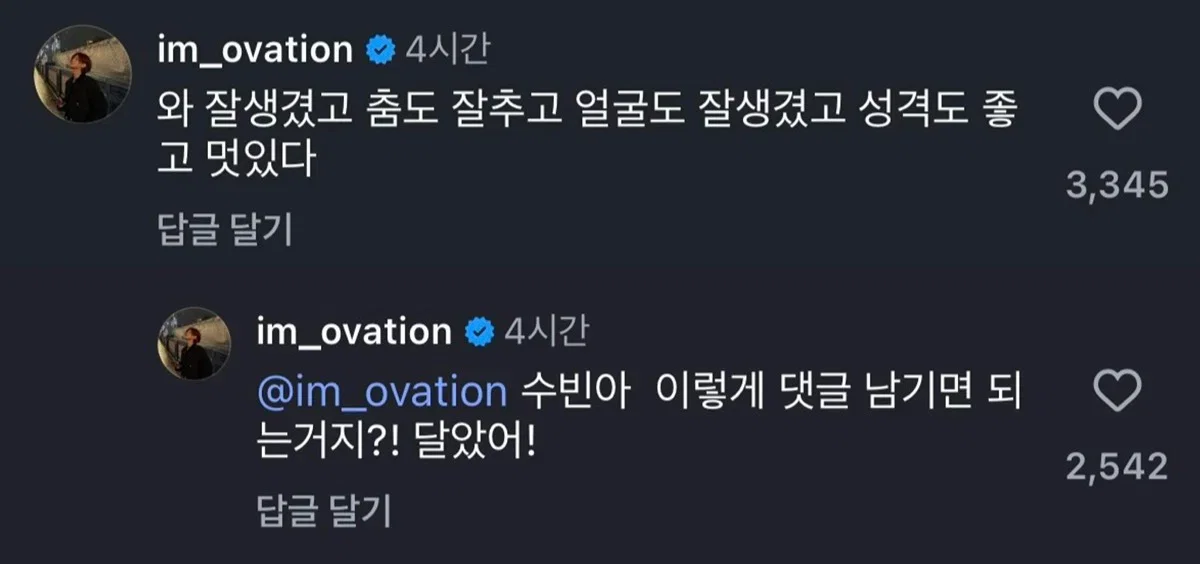Click 답글 달기 under the top comment

point(225,230)
